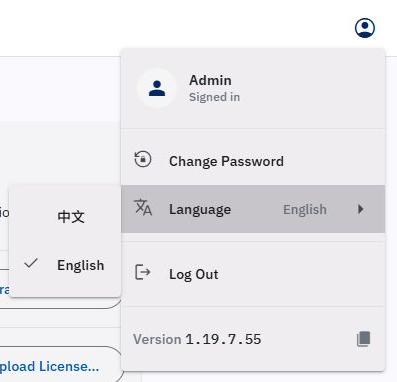Copy the version number via copy icon

tap(363, 339)
